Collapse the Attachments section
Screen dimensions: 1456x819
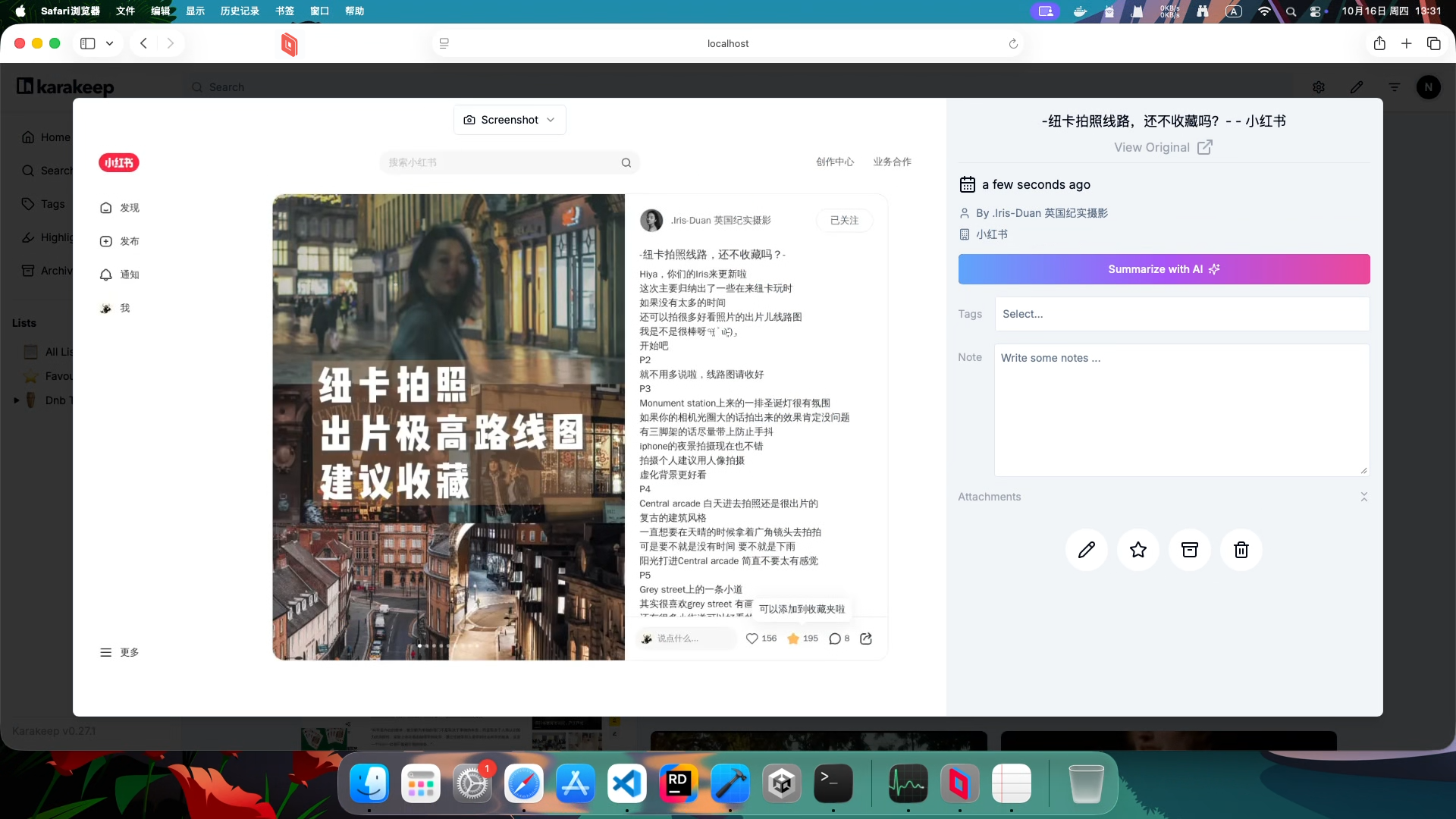(1363, 497)
